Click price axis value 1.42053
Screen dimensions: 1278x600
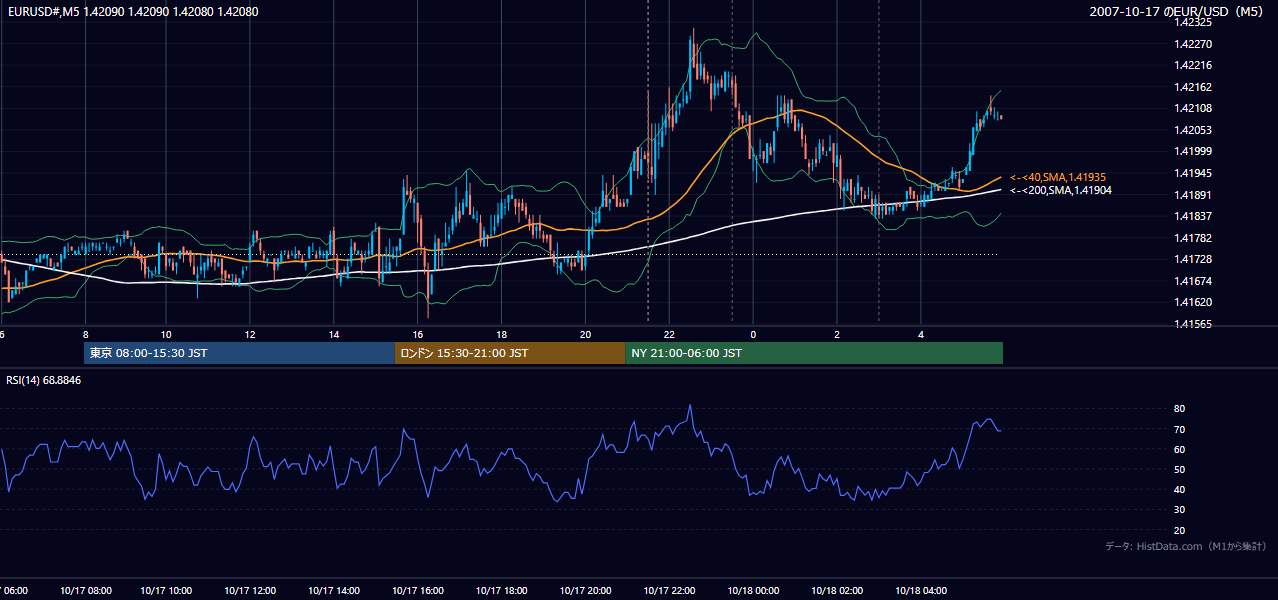pos(1194,130)
